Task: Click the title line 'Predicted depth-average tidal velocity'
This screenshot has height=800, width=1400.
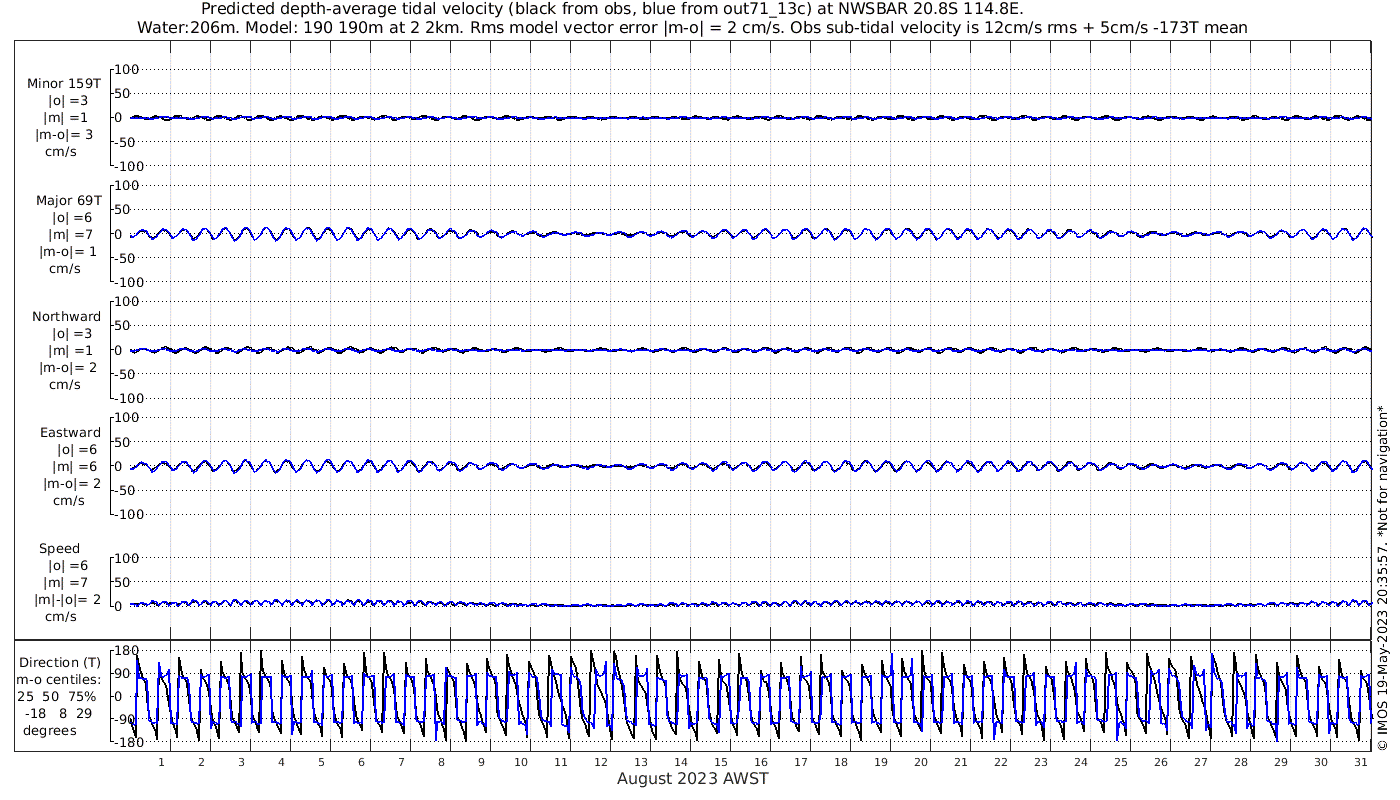Action: coord(612,9)
